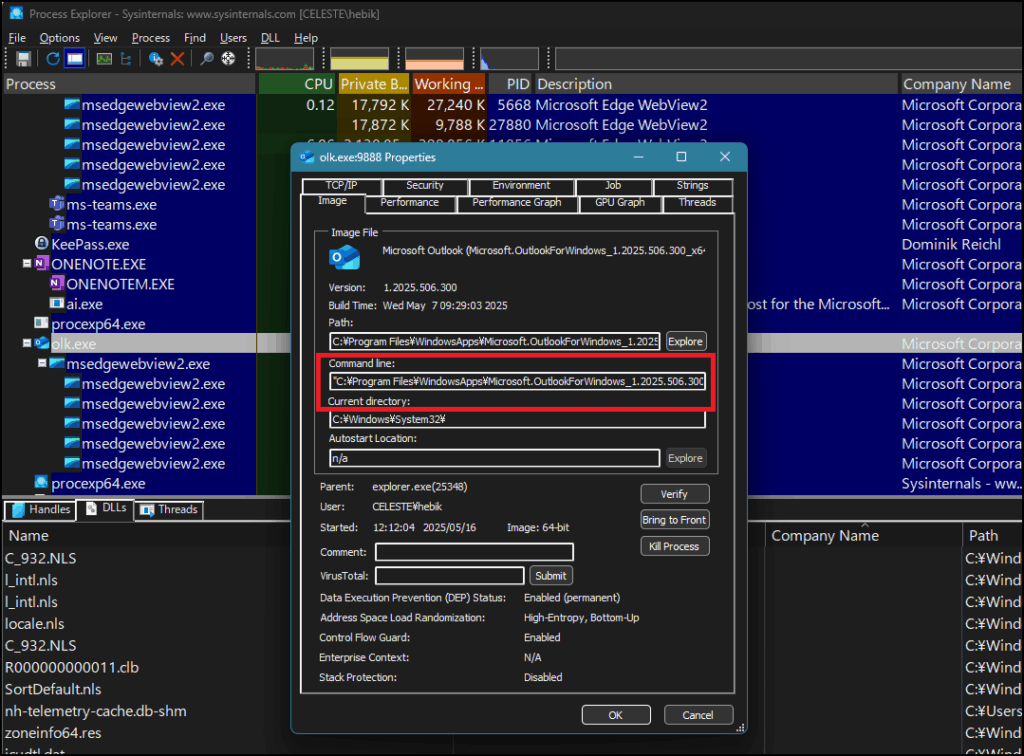Collapse the olk.exe process tree
Screen dimensions: 1024x756
[x=27, y=343]
